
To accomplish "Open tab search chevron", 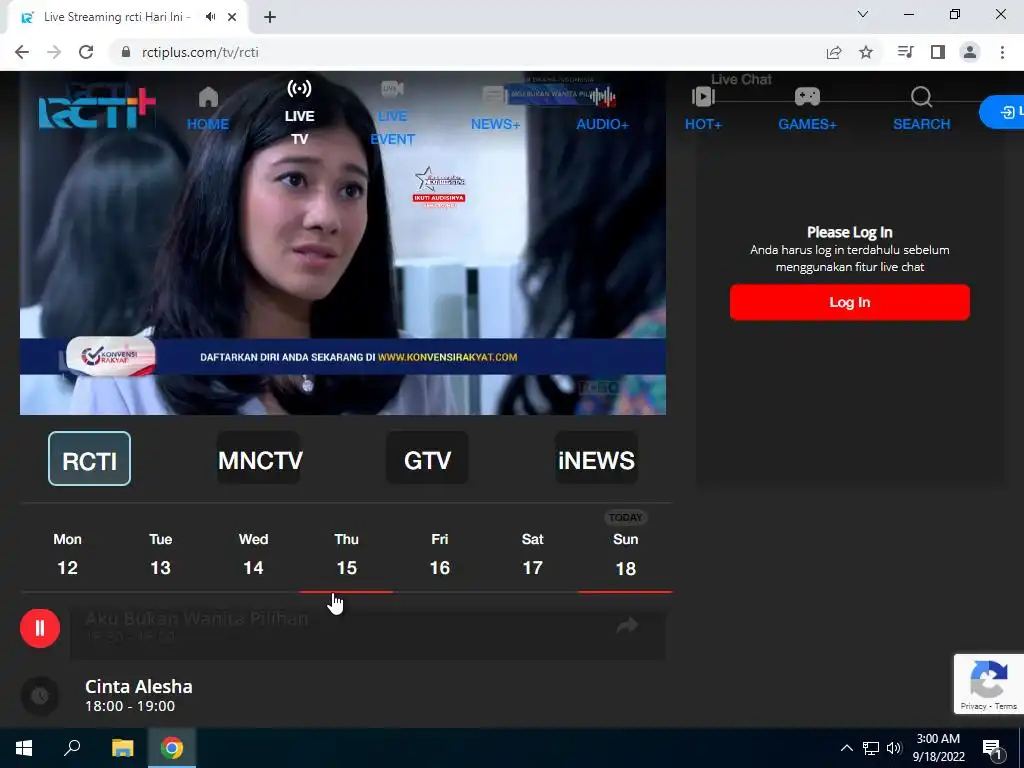I will click(x=863, y=14).
